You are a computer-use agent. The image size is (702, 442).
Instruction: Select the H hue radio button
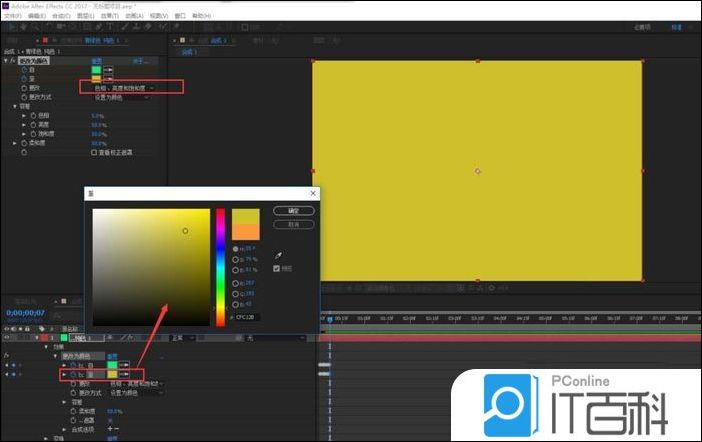[236, 248]
